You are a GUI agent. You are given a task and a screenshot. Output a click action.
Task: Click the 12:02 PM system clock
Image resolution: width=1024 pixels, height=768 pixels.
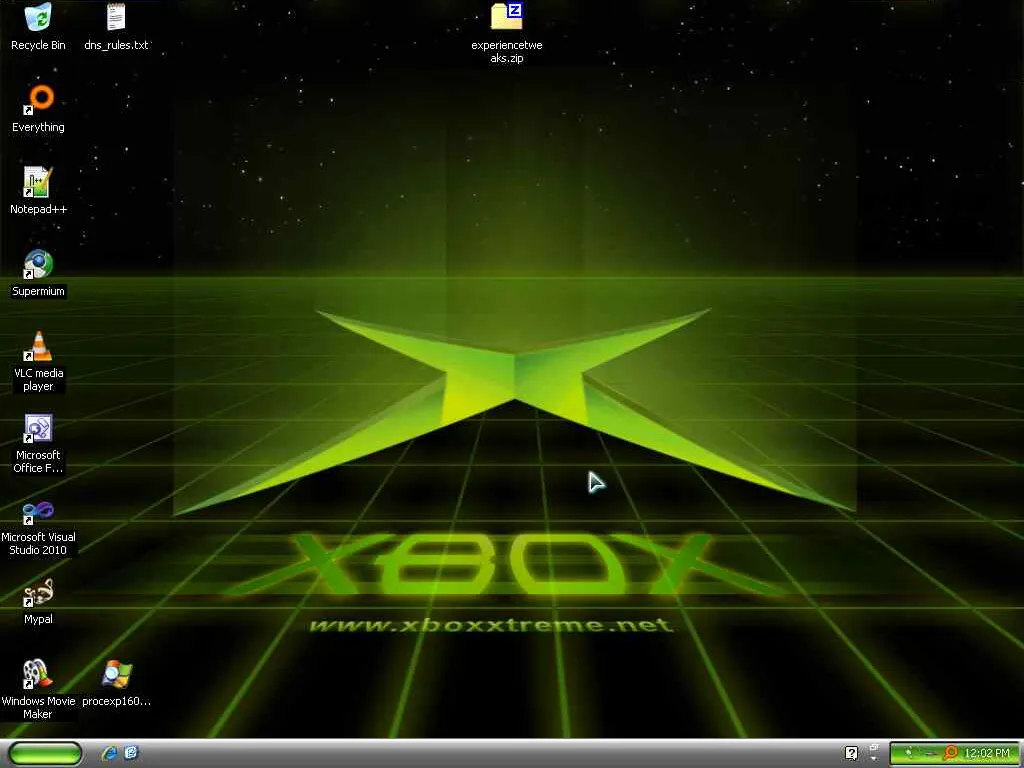987,754
